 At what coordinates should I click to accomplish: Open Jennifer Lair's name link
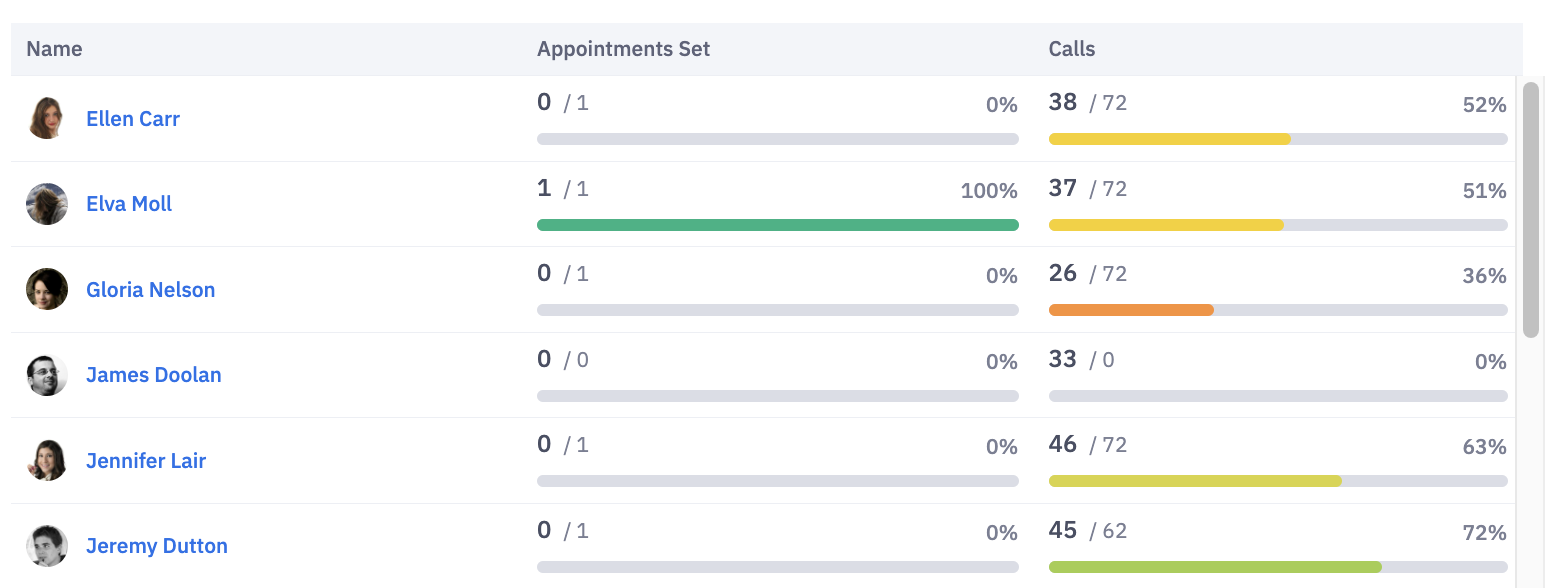[145, 461]
